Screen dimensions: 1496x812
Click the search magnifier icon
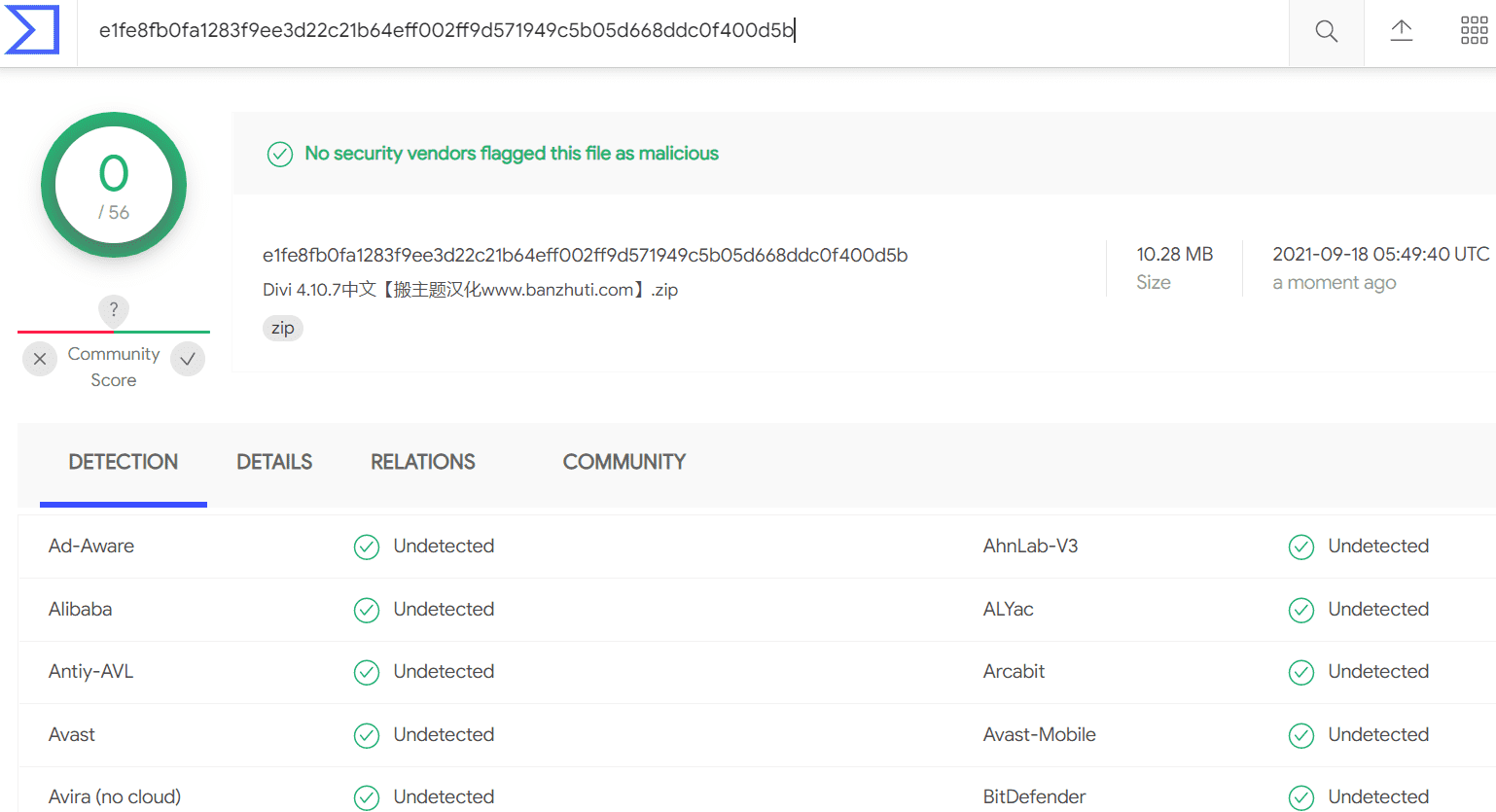click(x=1327, y=31)
